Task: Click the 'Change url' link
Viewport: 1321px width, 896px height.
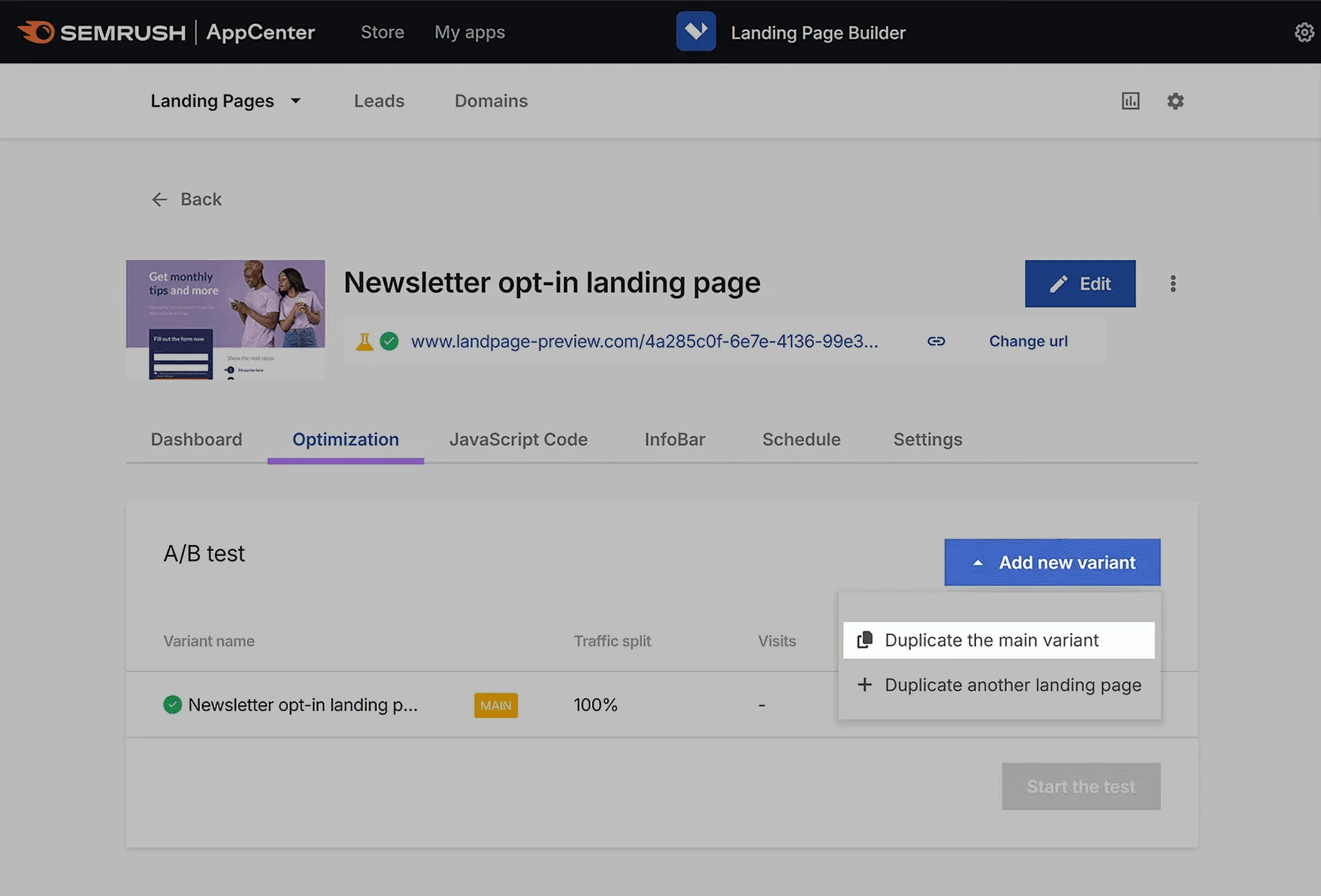Action: (x=1028, y=341)
